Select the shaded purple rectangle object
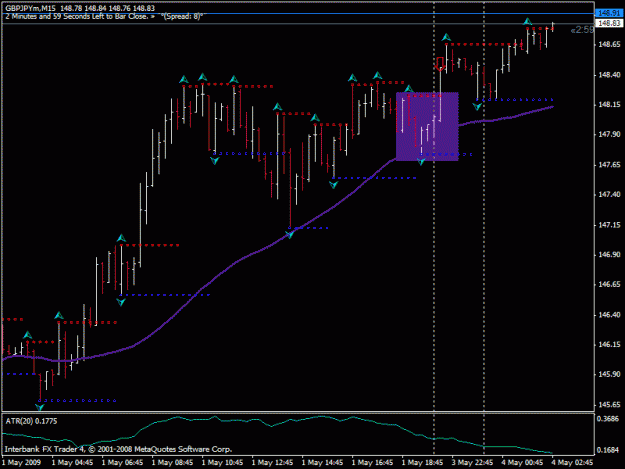This screenshot has width=625, height=469. [427, 126]
